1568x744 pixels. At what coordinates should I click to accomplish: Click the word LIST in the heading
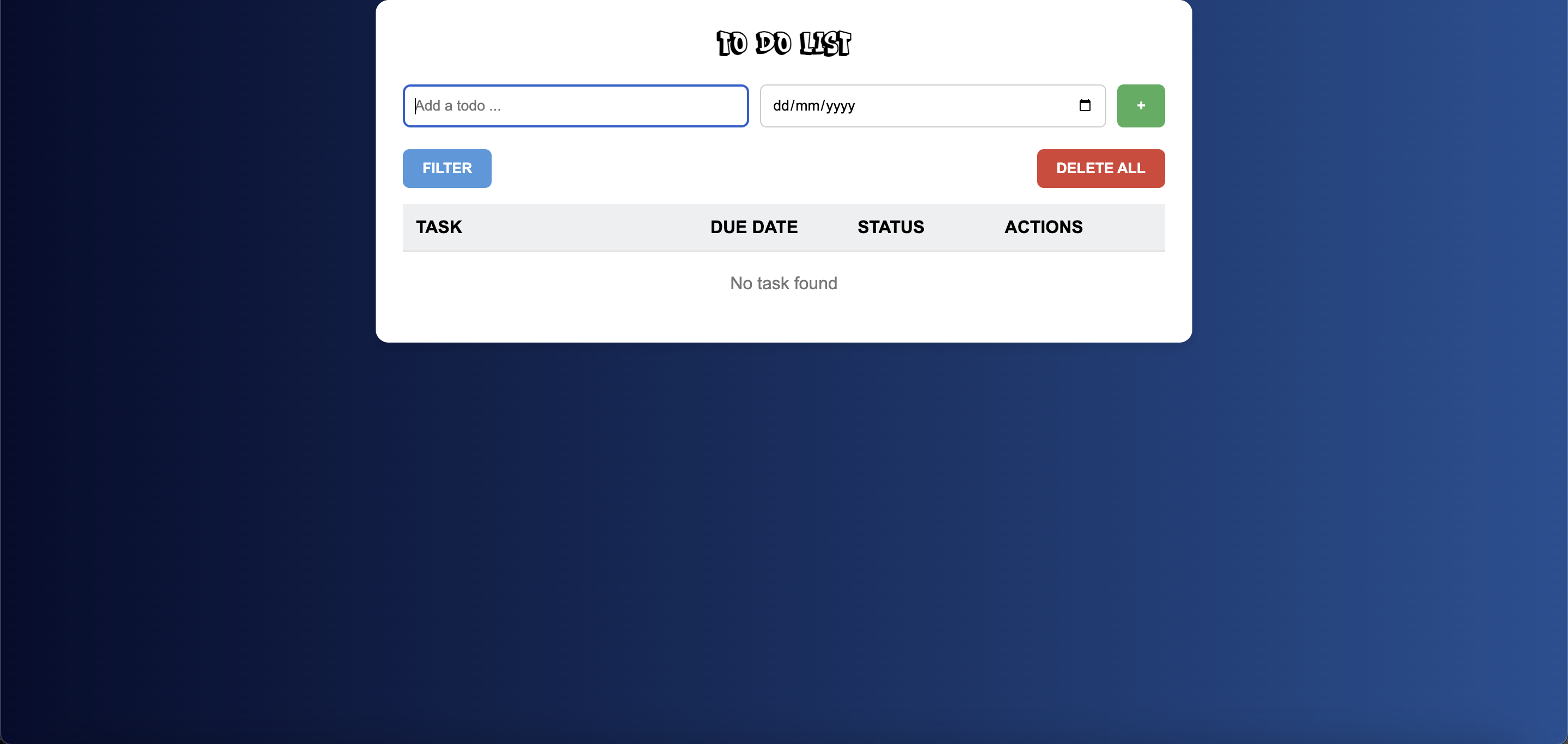coord(825,43)
